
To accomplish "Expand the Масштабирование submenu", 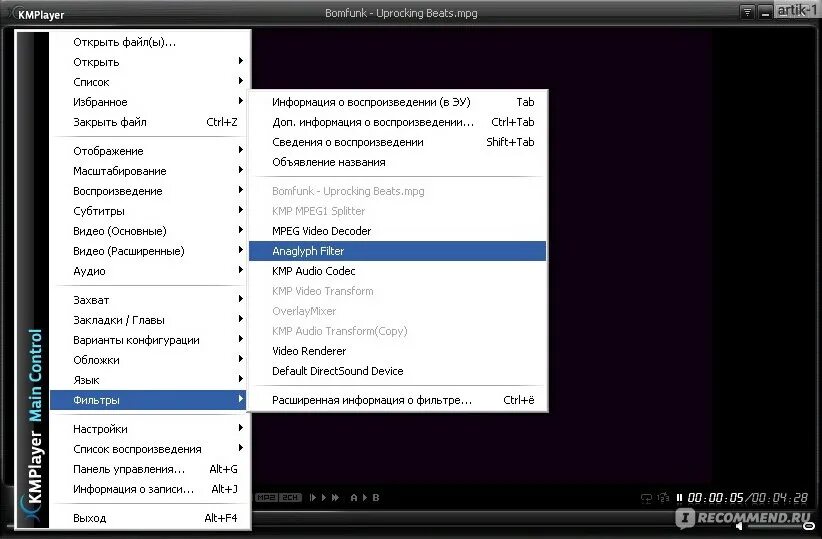I will point(150,171).
